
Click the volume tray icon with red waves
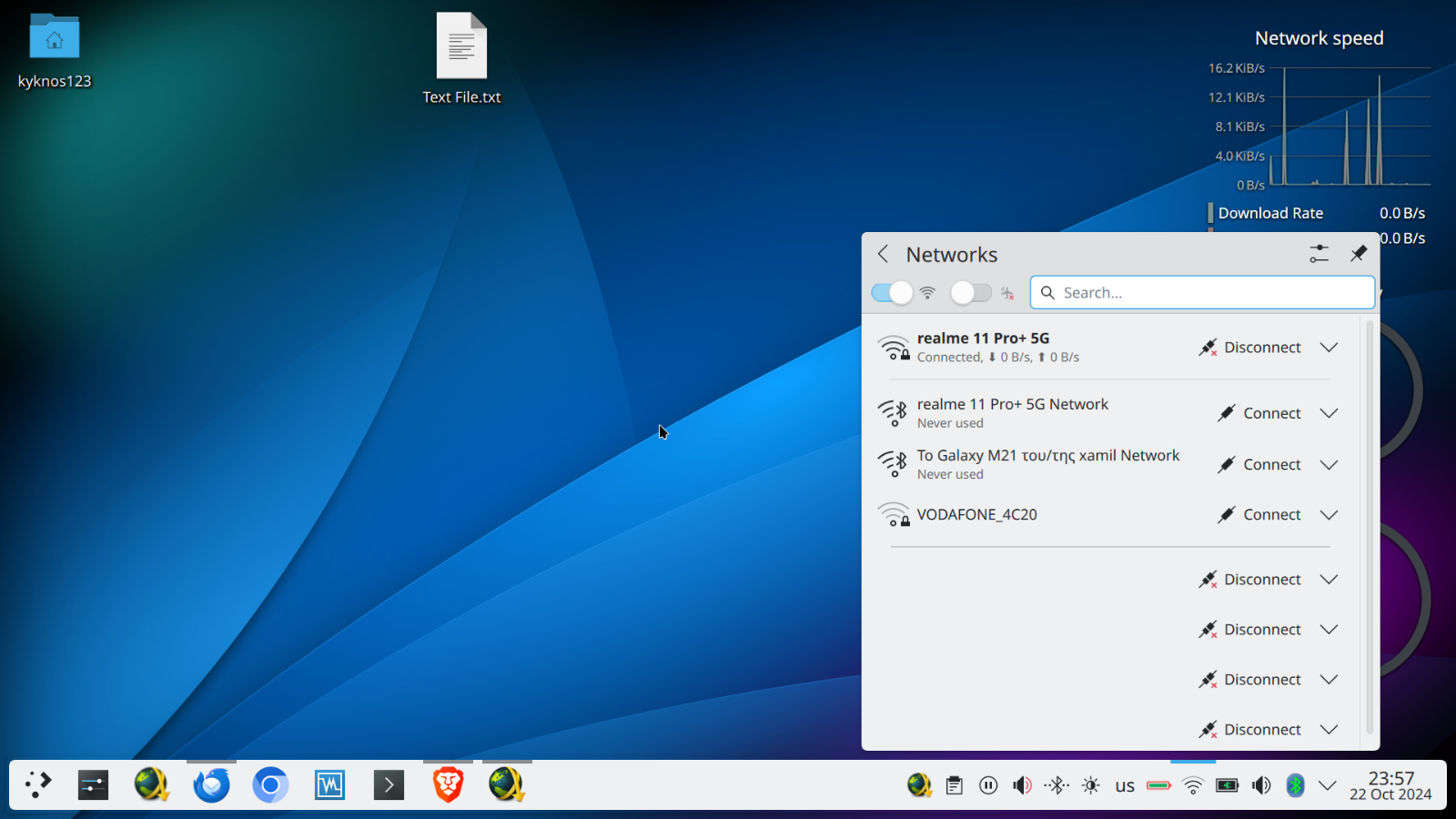tap(1022, 785)
